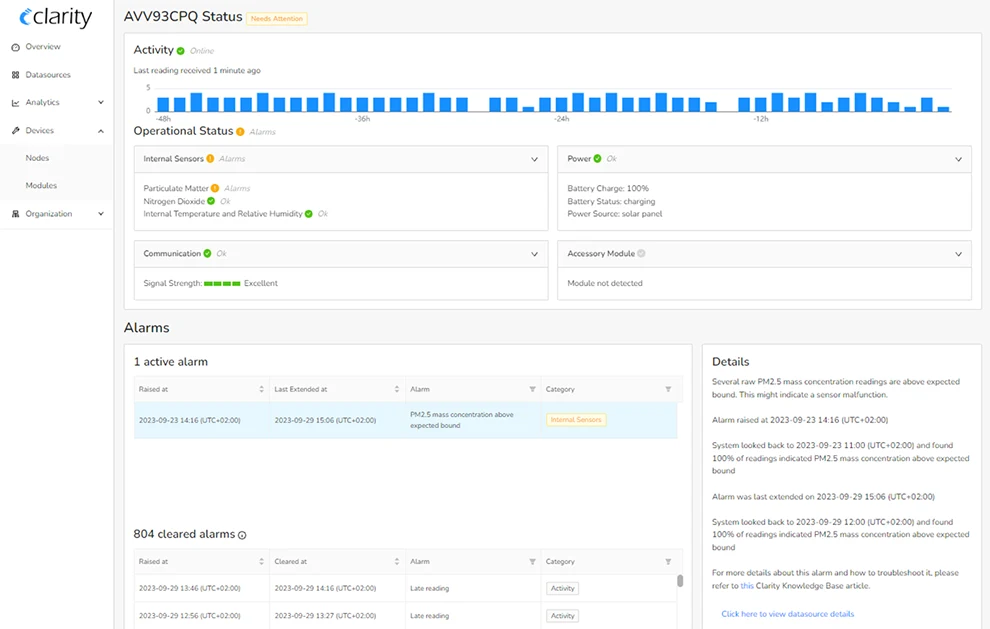Click the Datasources grid icon
This screenshot has height=629, width=990.
click(x=16, y=75)
